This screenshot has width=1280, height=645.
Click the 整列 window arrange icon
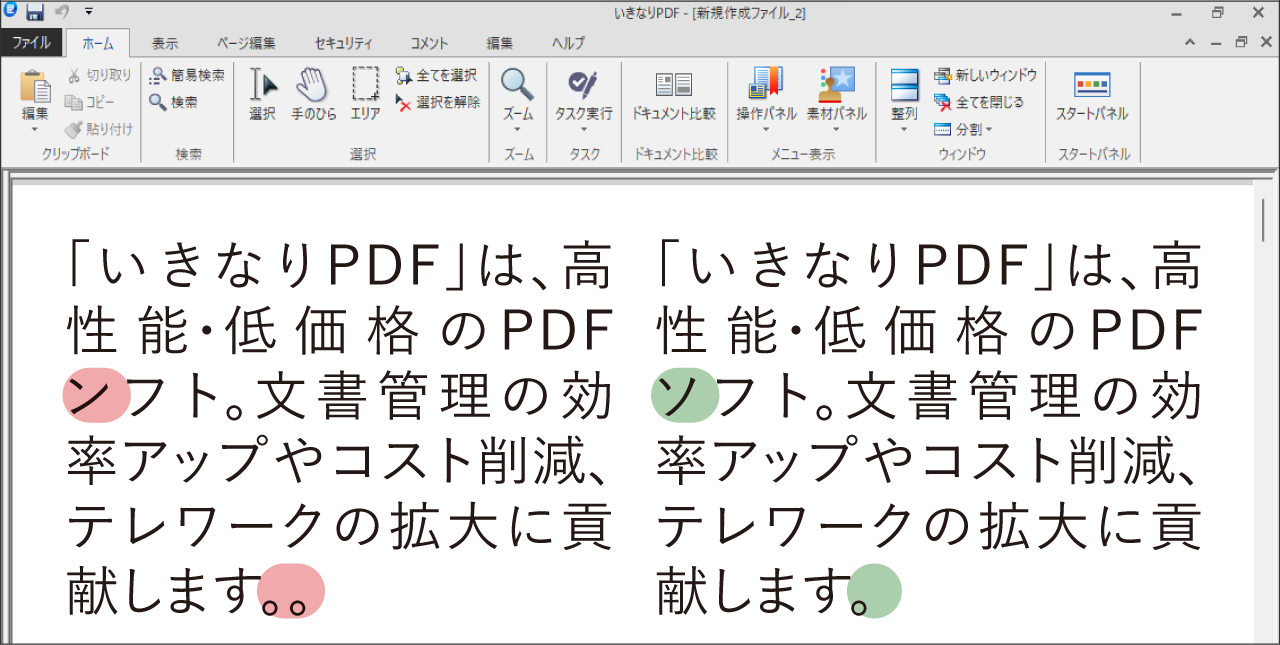(904, 86)
